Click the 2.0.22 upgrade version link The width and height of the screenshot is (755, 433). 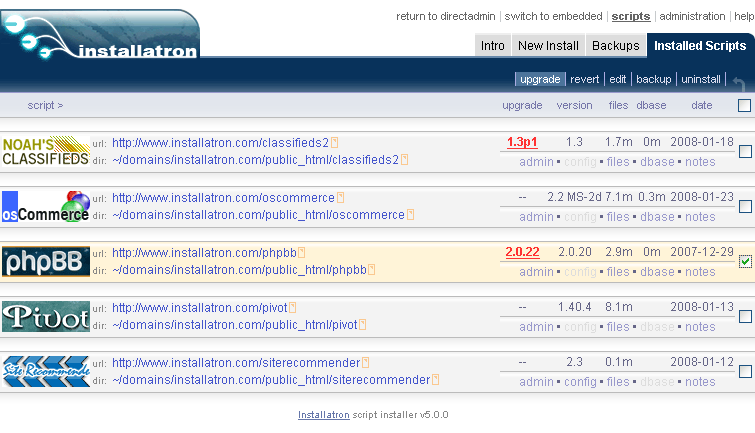(522, 252)
